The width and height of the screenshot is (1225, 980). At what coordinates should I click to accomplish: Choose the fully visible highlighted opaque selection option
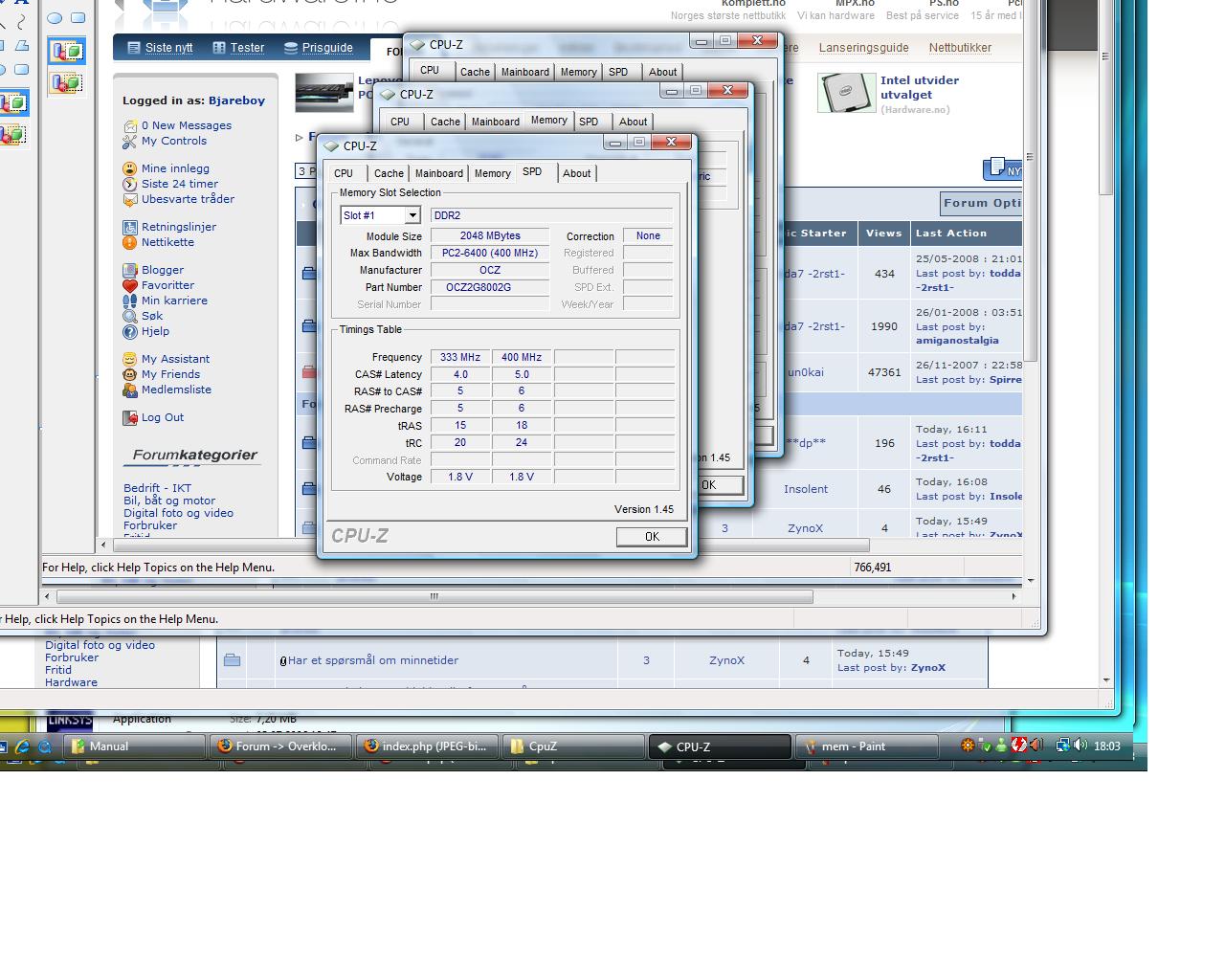[66, 51]
